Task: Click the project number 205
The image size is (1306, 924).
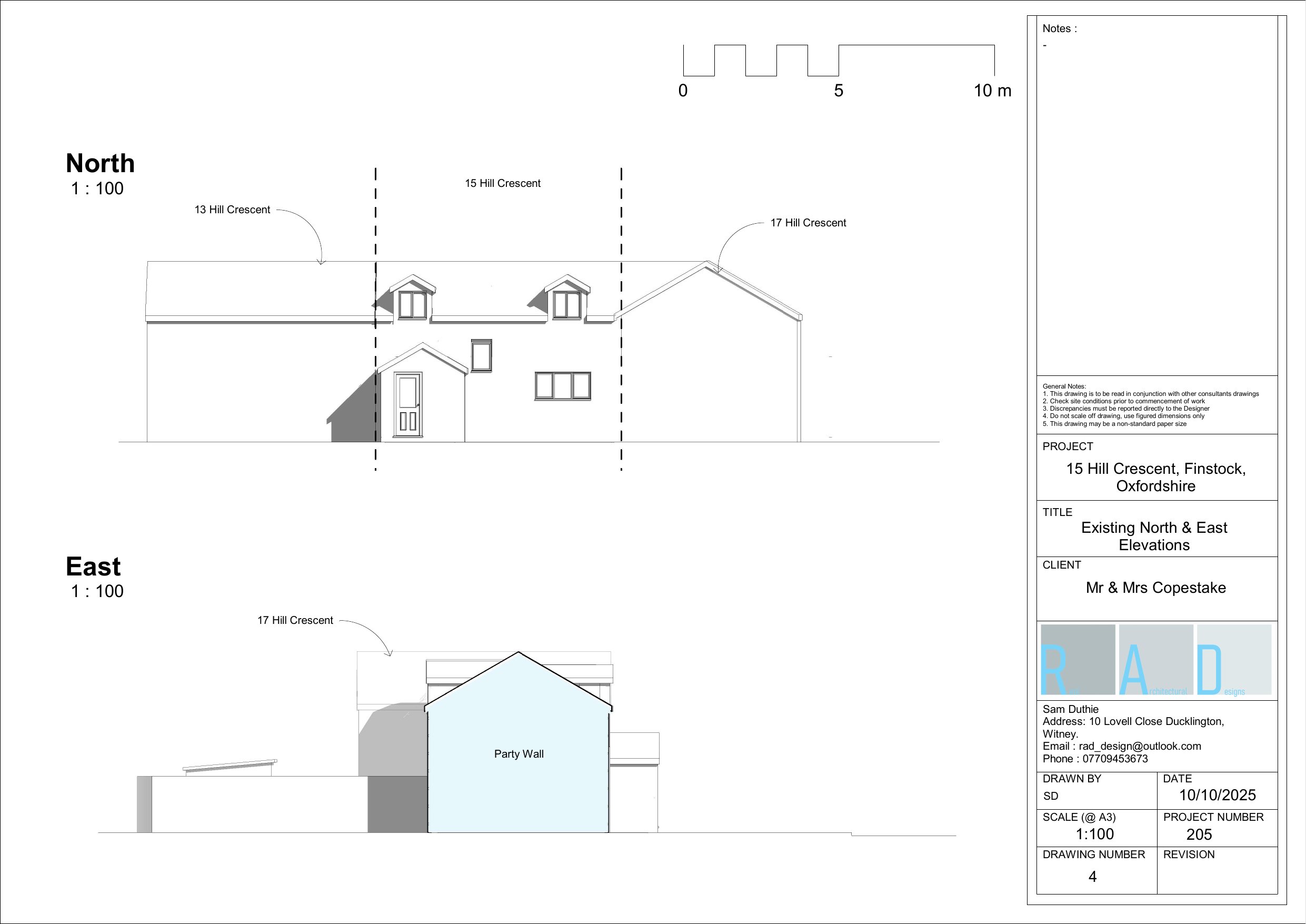Action: pos(1199,834)
